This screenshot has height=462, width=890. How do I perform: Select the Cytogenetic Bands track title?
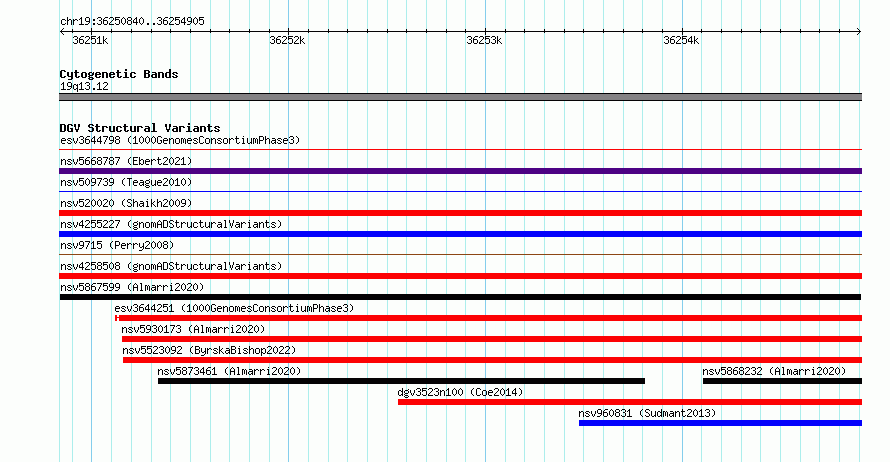119,74
